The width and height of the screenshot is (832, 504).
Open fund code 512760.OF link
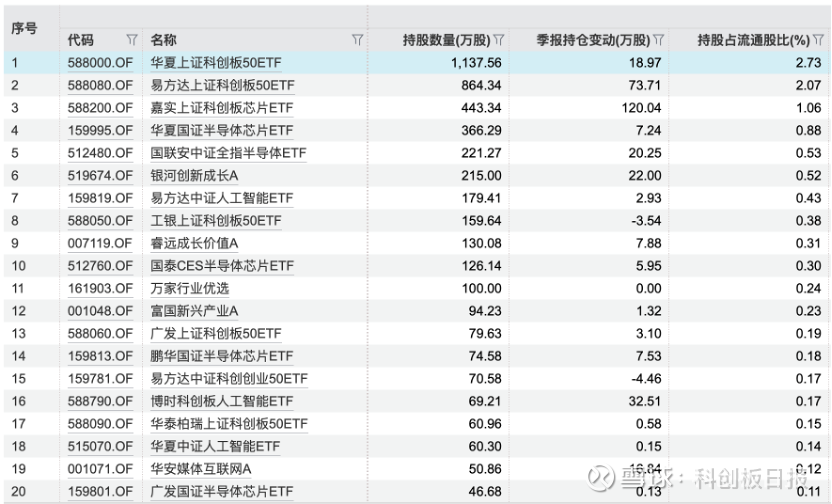(x=100, y=266)
